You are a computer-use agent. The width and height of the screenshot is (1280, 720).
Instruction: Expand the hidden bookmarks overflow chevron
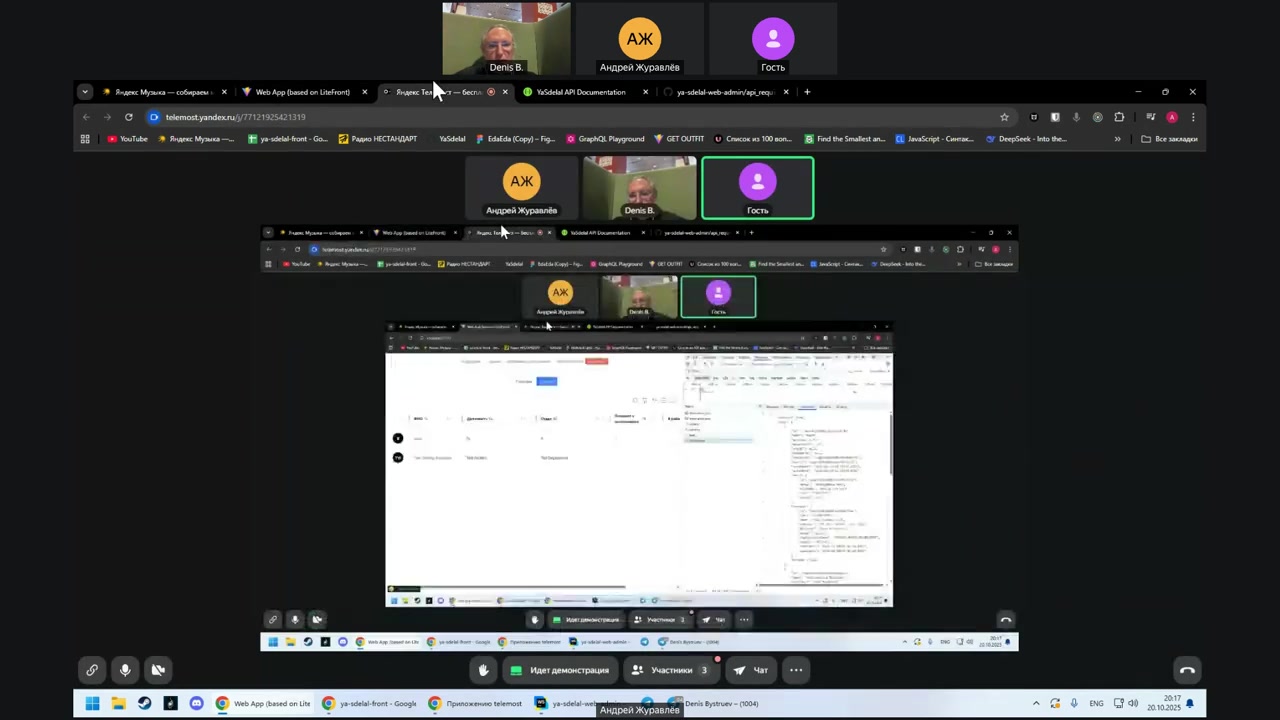(1117, 139)
